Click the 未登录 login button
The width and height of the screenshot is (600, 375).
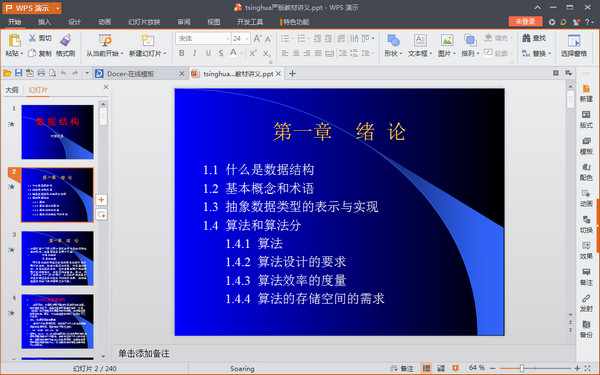pyautogui.click(x=525, y=21)
